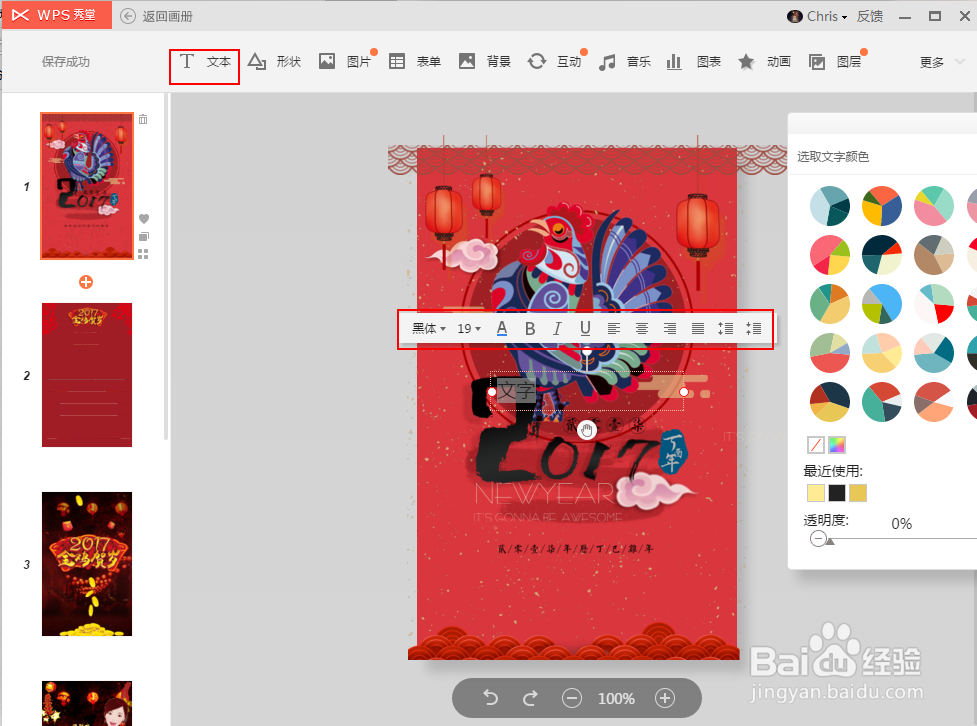Select the teal-blue palette in first row
The image size is (977, 726).
[x=830, y=206]
